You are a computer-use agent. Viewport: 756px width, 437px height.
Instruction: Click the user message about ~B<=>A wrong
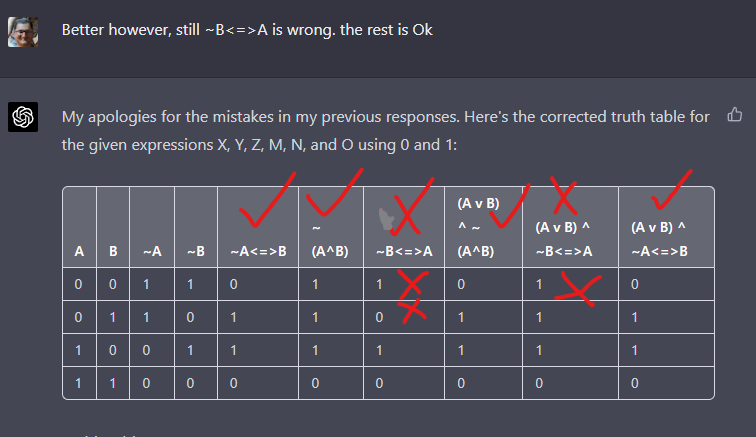point(247,30)
